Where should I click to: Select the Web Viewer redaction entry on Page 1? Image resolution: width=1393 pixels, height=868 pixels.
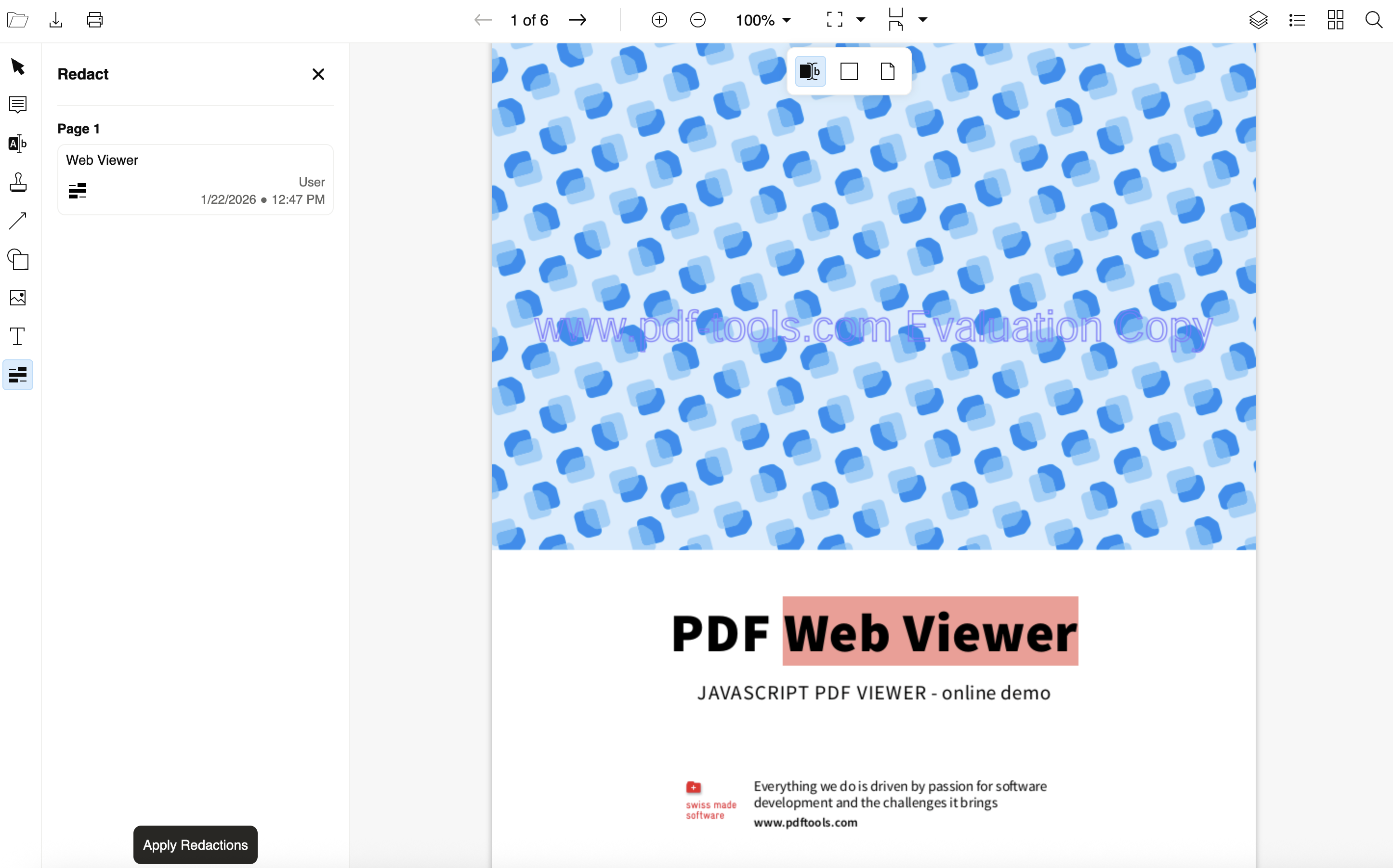195,179
